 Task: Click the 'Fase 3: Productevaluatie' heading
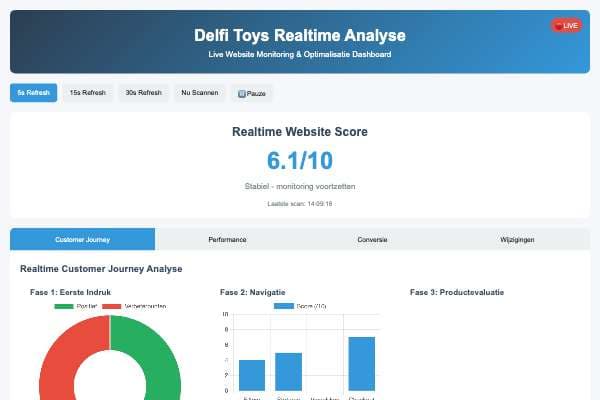(457, 292)
